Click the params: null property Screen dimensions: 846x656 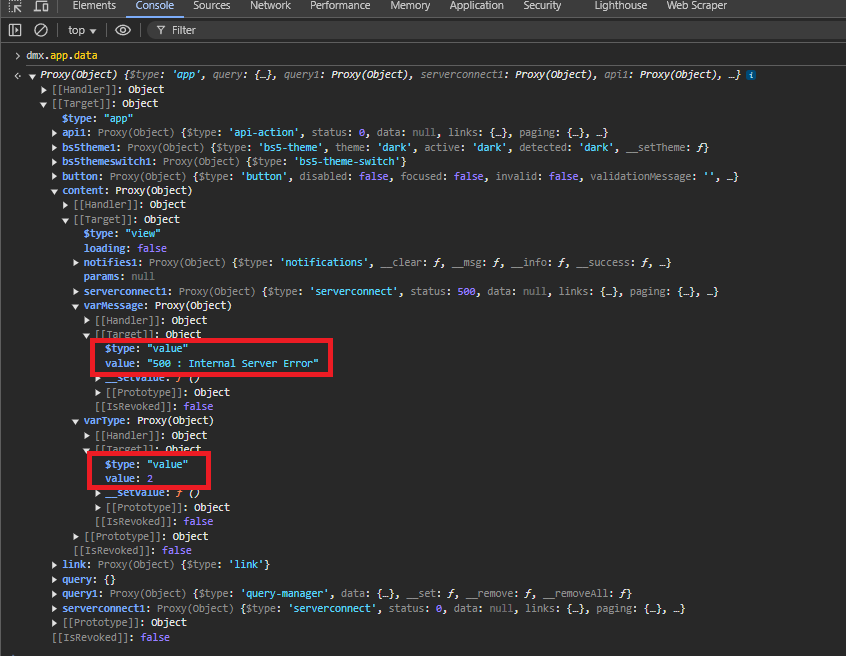[119, 277]
